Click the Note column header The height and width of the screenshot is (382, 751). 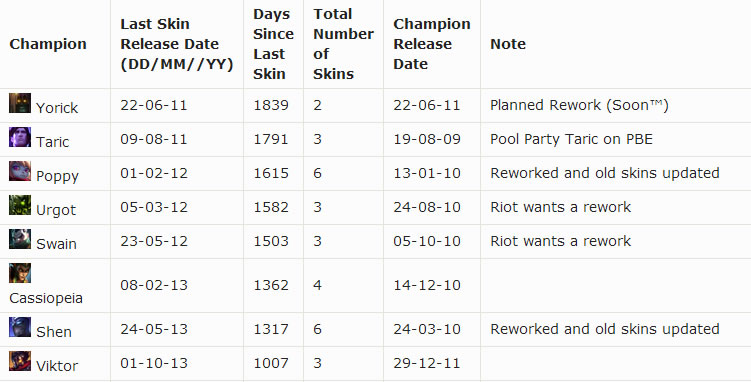[x=508, y=44]
